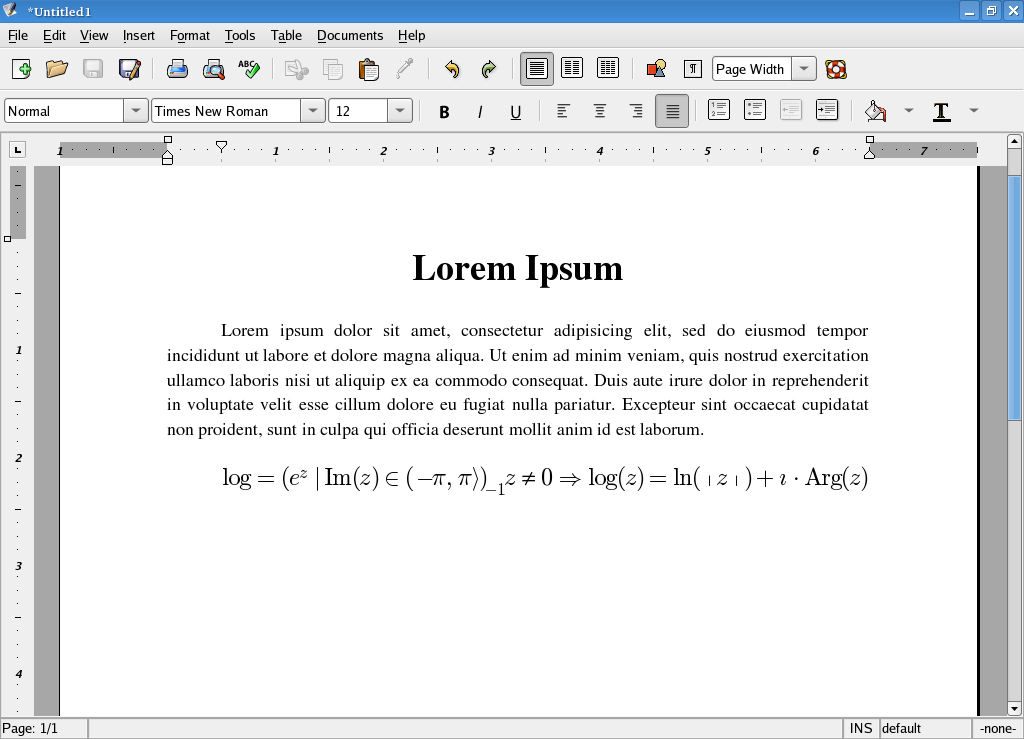Image resolution: width=1024 pixels, height=739 pixels.
Task: Open the Table menu
Action: (x=286, y=35)
